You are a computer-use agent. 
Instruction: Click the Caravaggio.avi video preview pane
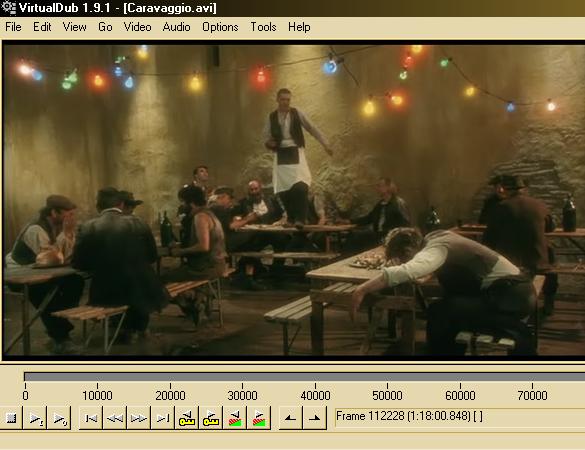tap(294, 200)
